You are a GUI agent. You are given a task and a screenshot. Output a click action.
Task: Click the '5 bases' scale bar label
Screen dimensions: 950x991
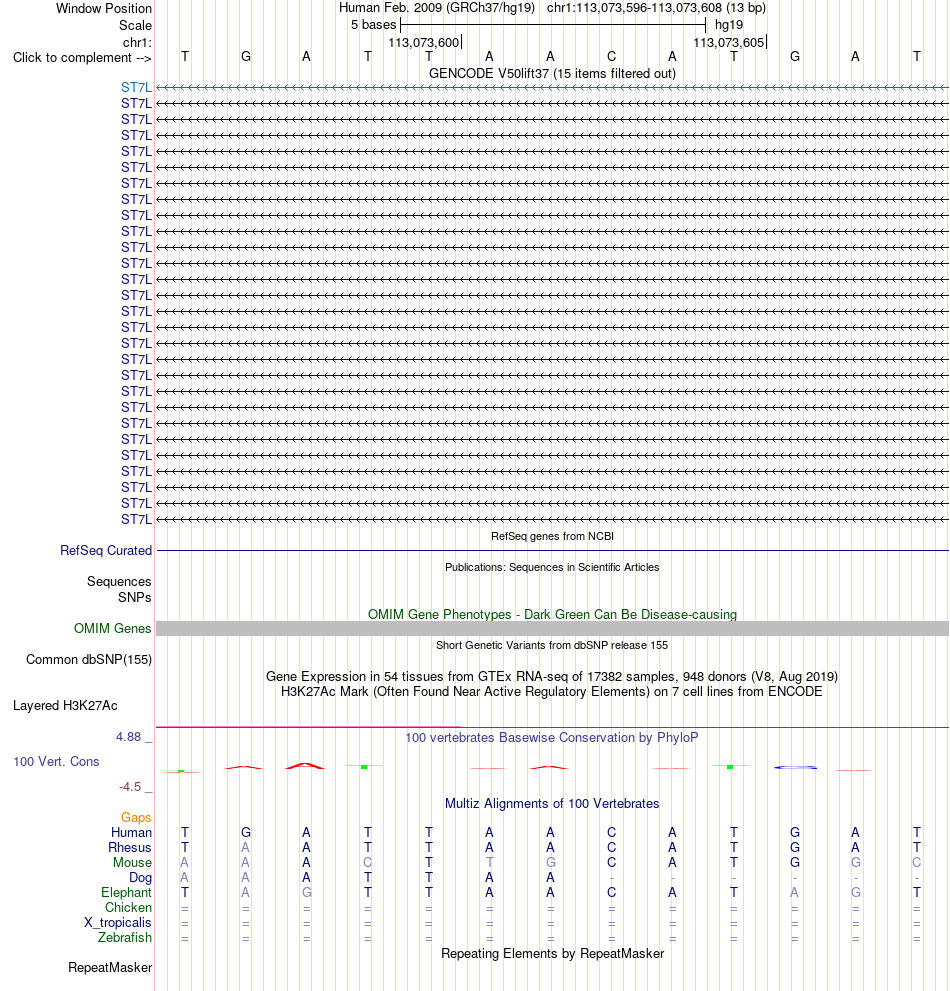point(374,25)
